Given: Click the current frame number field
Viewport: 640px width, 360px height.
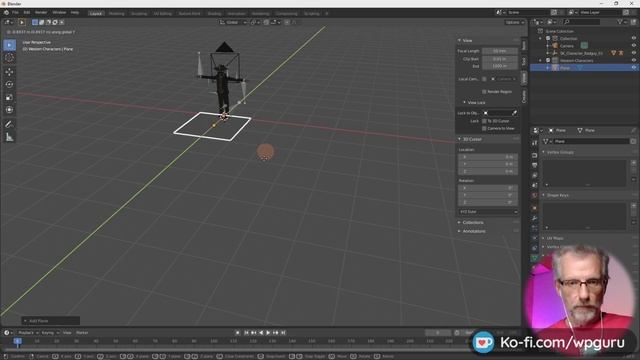Looking at the screenshot, I should (438, 333).
